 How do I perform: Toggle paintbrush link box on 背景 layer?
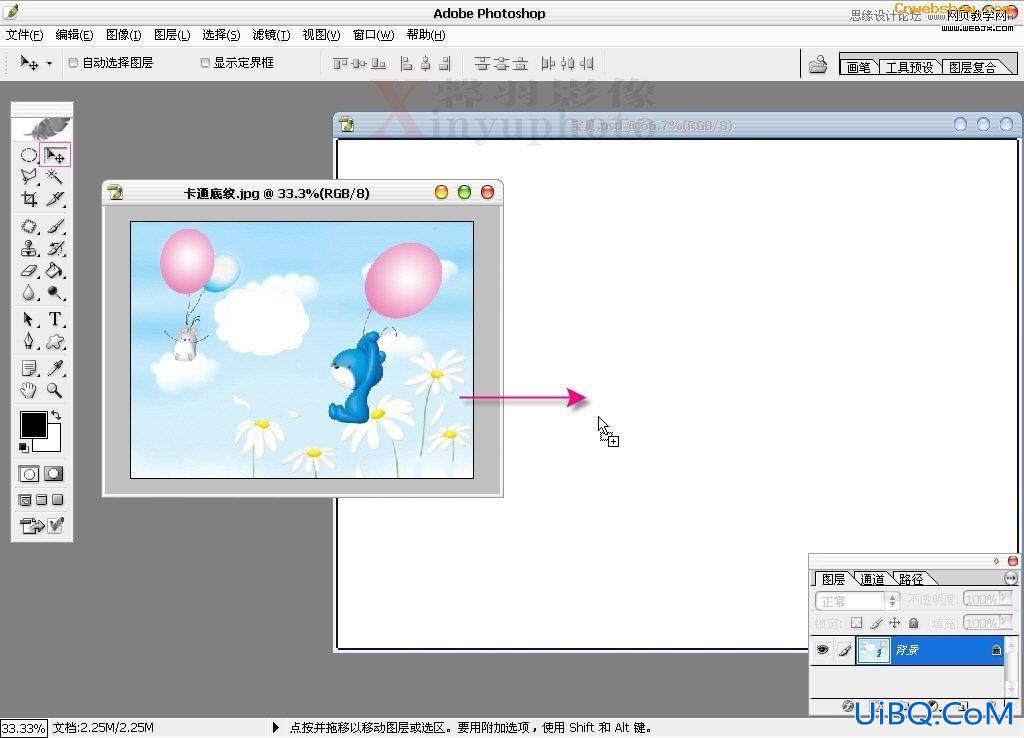tap(844, 650)
